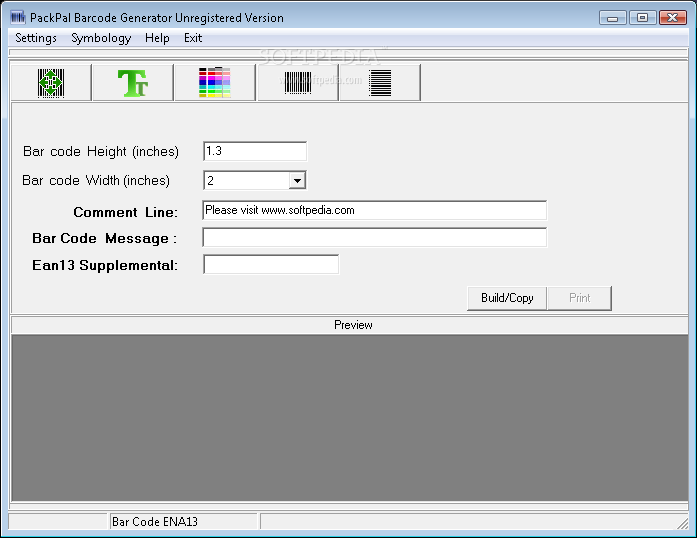Choose Exit from the menu bar
Viewport: 697px width, 538px height.
coord(193,38)
